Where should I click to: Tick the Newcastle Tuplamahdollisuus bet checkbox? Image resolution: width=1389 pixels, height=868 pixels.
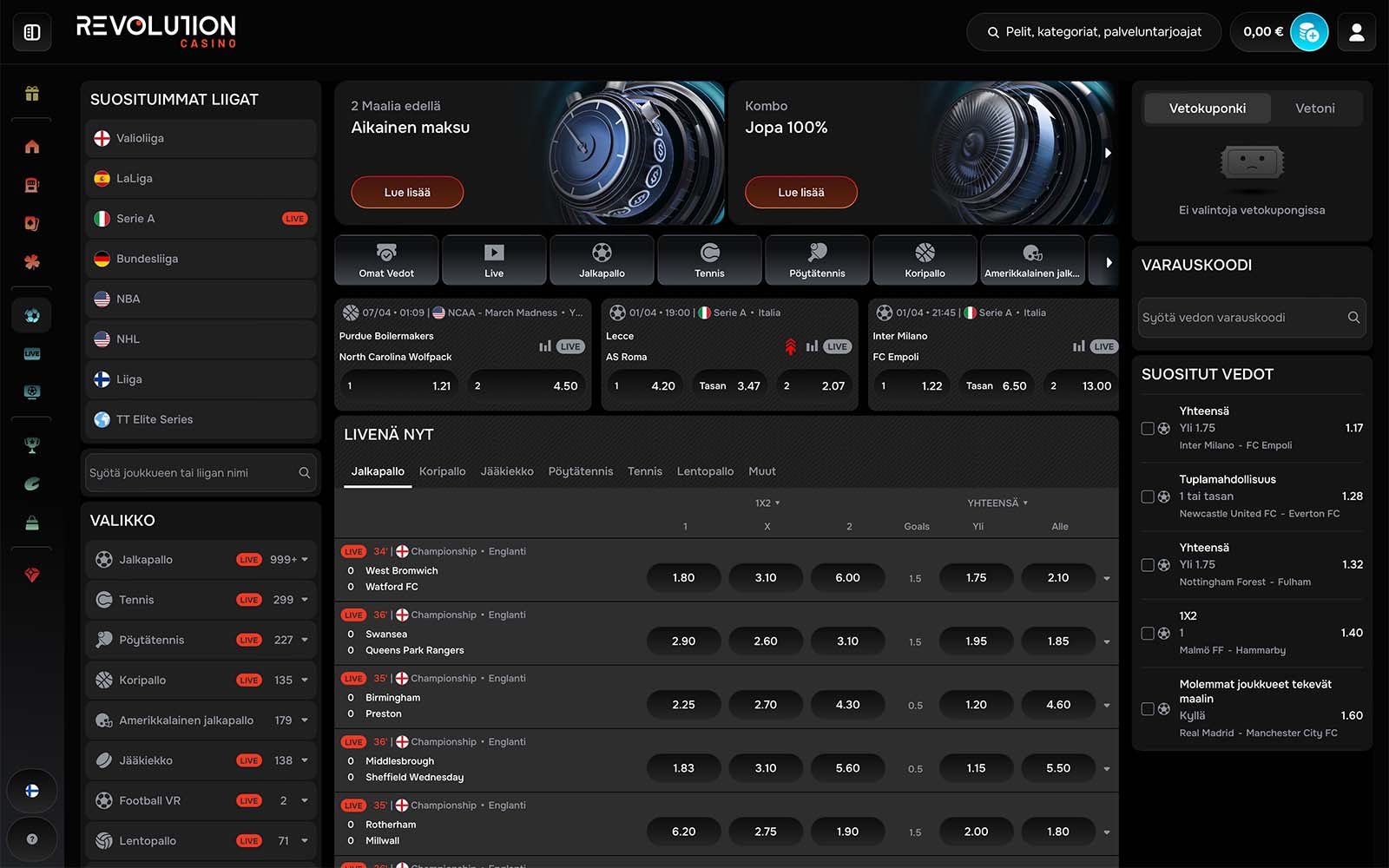[1148, 496]
